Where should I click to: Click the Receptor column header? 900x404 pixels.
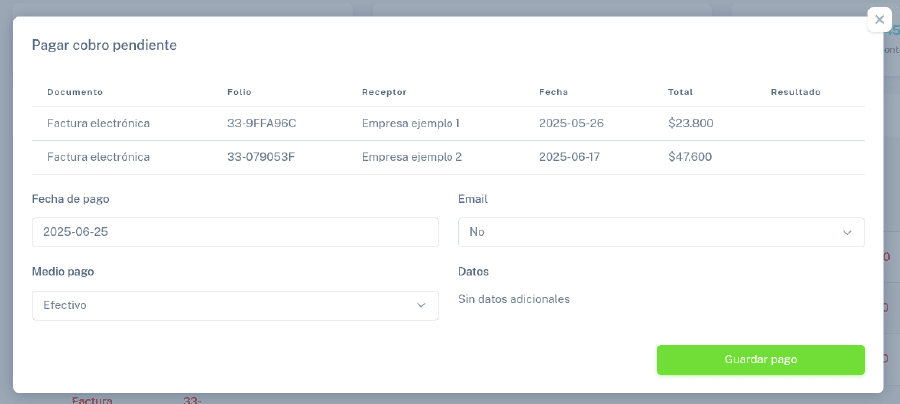[384, 92]
